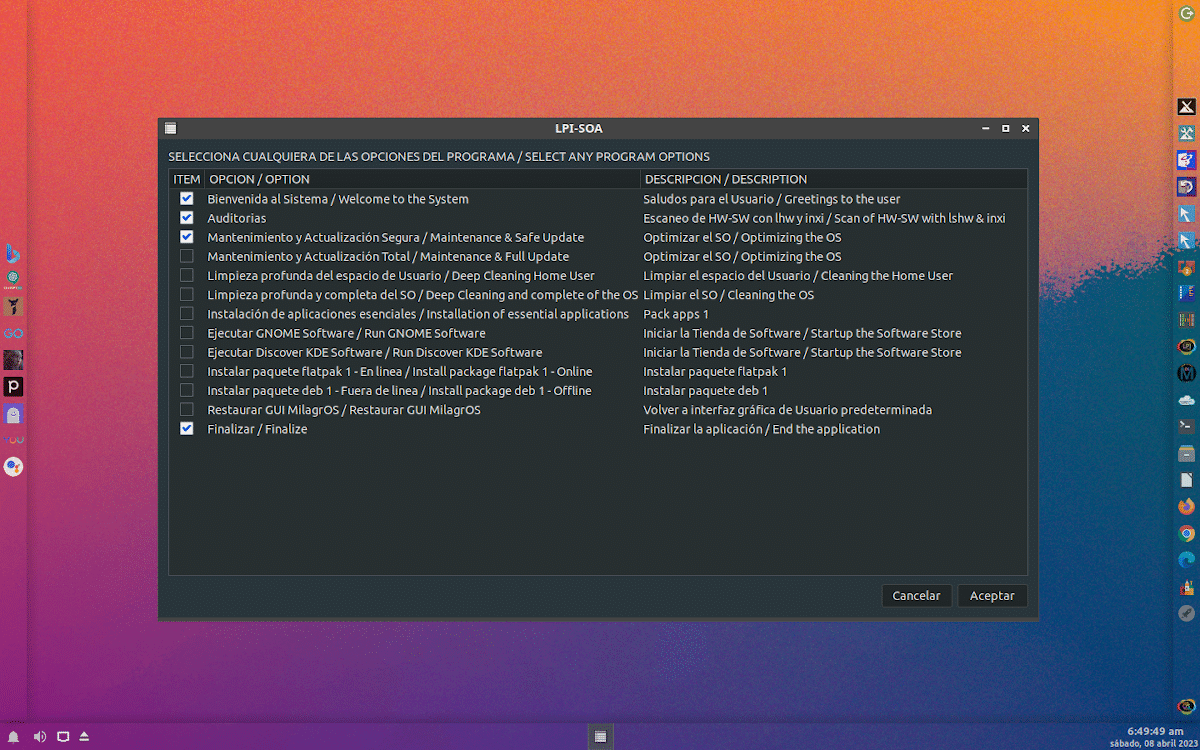Launch Microsoft Edge from the right dock

coord(1187,560)
